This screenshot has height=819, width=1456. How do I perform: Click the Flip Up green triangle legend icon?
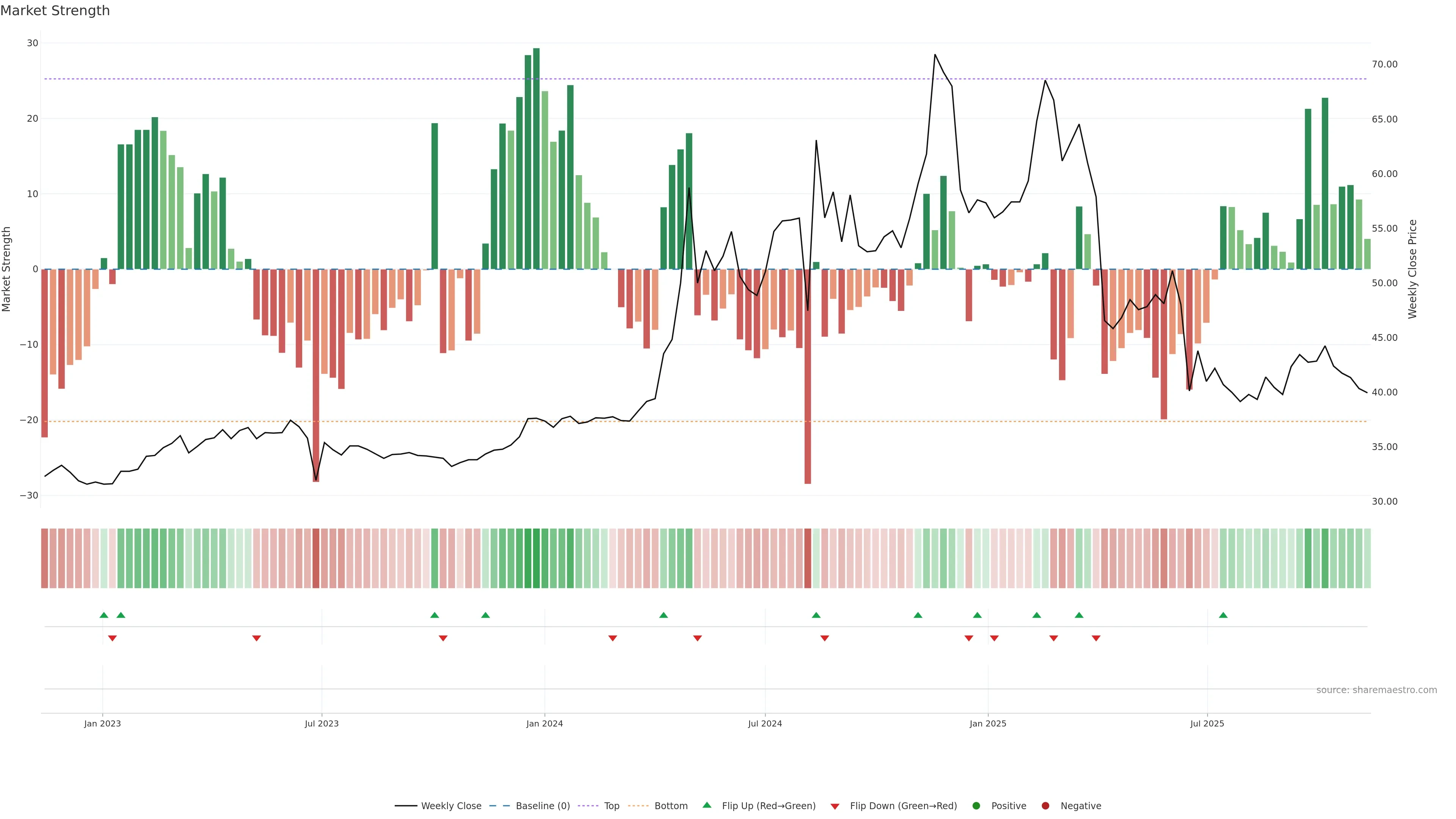[x=706, y=805]
